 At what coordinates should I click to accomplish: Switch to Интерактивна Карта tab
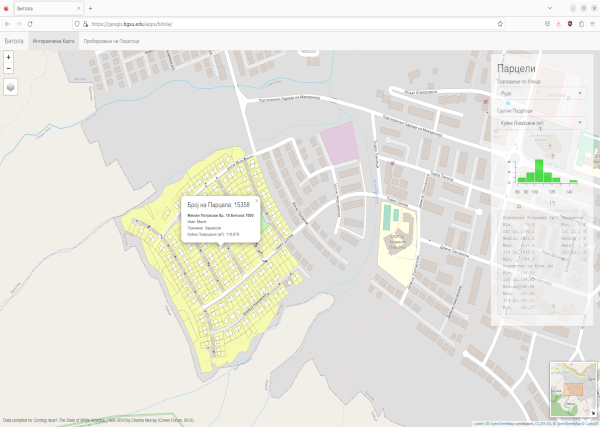(x=52, y=41)
